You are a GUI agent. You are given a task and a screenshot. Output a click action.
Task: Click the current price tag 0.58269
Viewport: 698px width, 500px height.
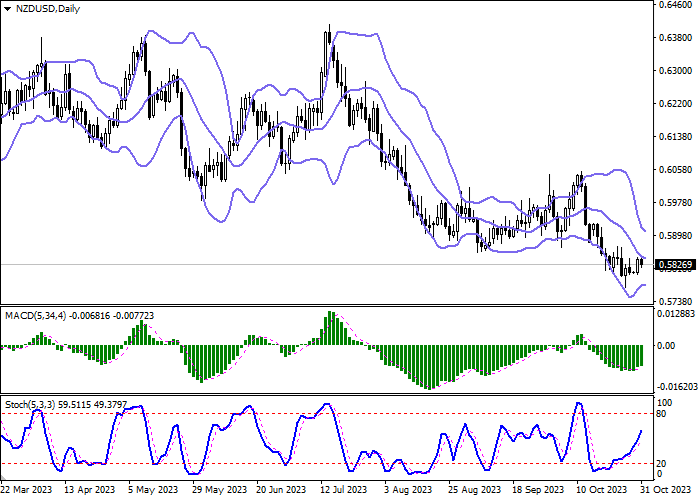[x=674, y=265]
